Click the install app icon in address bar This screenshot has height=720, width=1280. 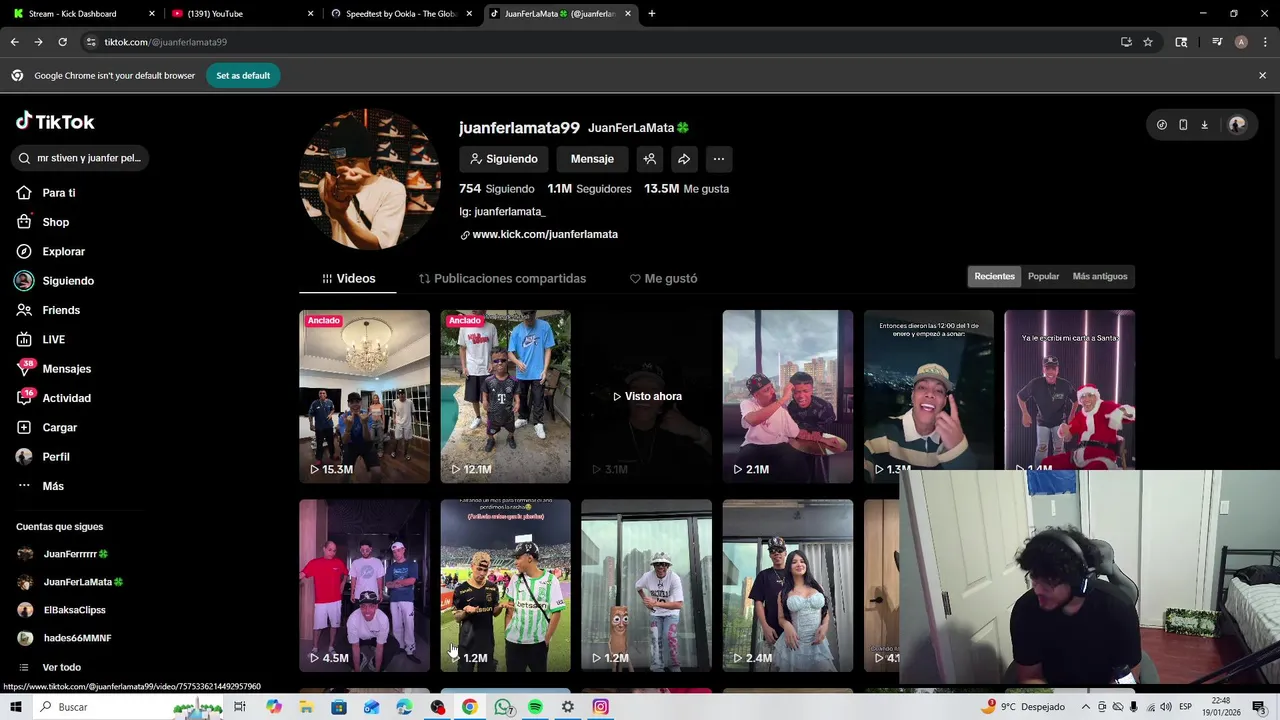coord(1126,42)
